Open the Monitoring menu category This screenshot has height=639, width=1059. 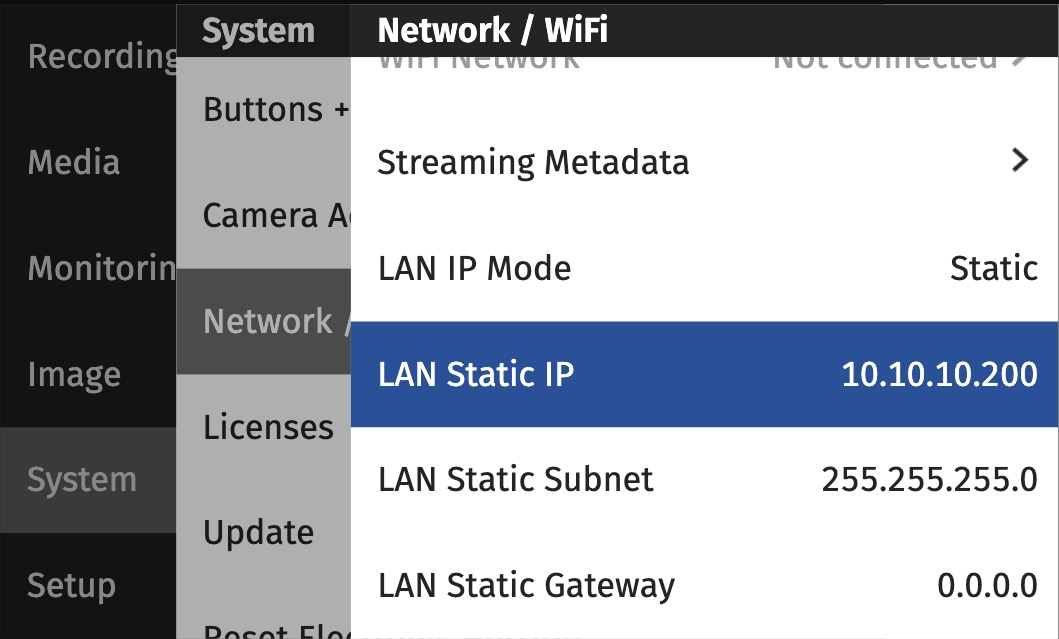101,268
